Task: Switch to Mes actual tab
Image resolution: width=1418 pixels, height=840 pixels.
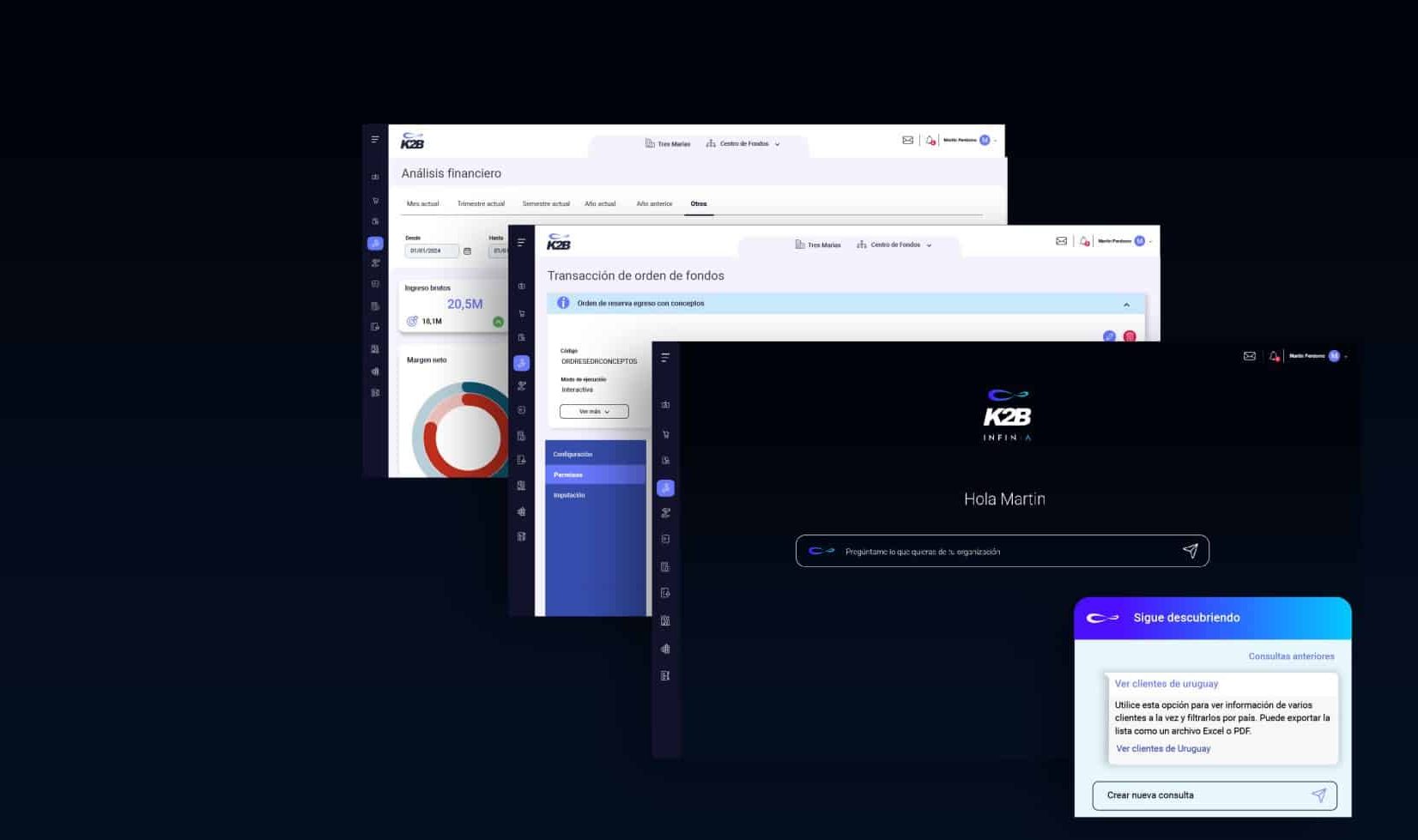Action: pyautogui.click(x=422, y=204)
